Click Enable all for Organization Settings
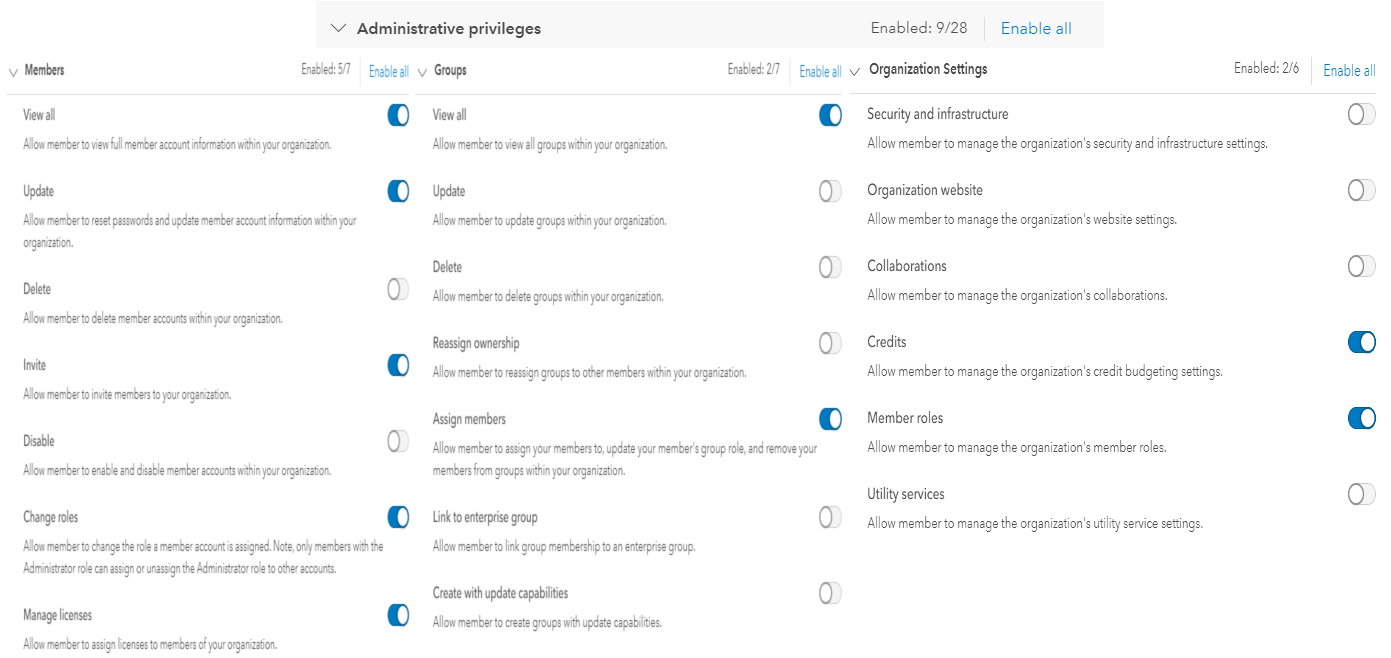1391x658 pixels. (x=1348, y=70)
